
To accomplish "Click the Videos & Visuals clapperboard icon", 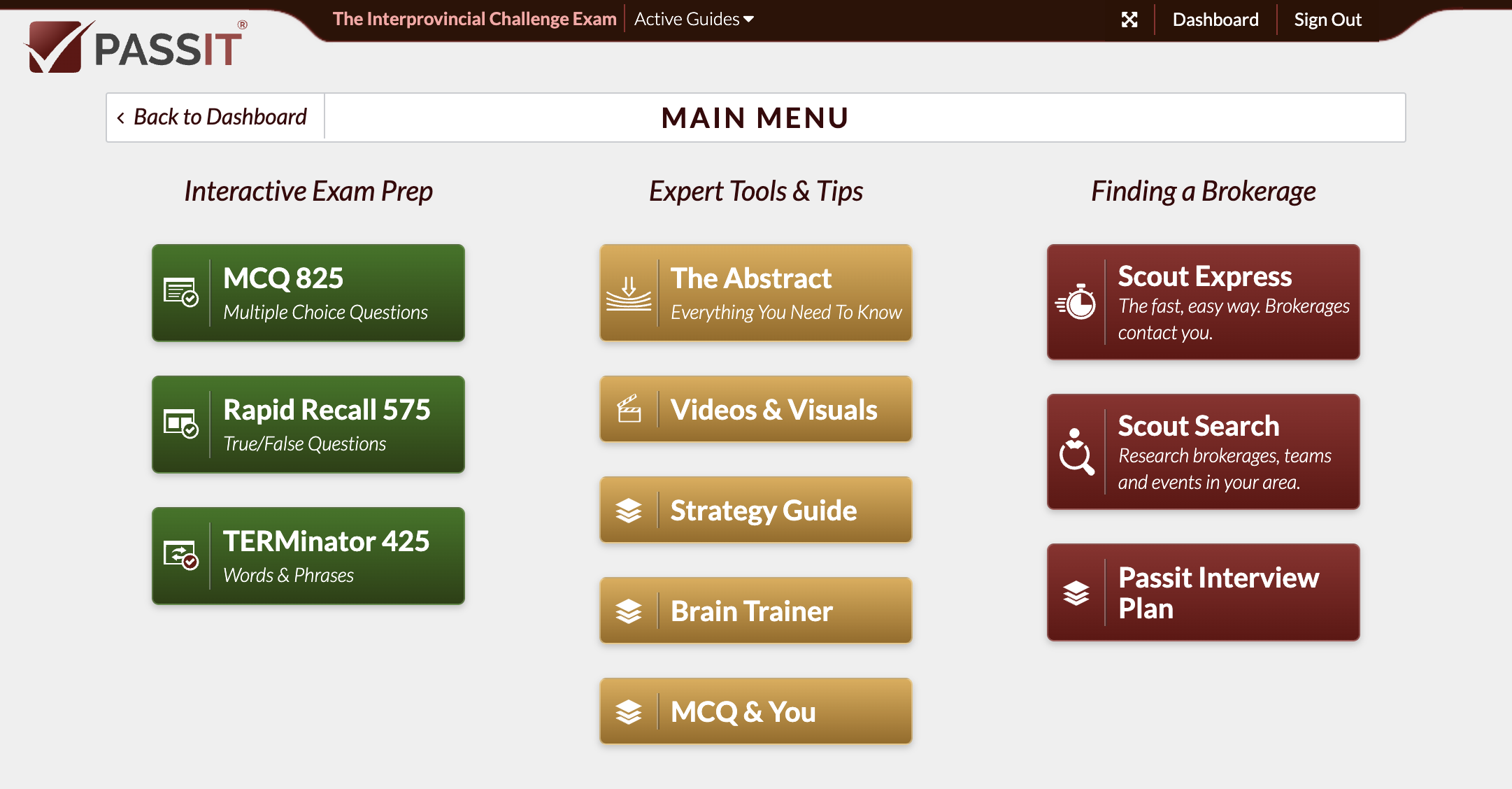I will tap(629, 411).
